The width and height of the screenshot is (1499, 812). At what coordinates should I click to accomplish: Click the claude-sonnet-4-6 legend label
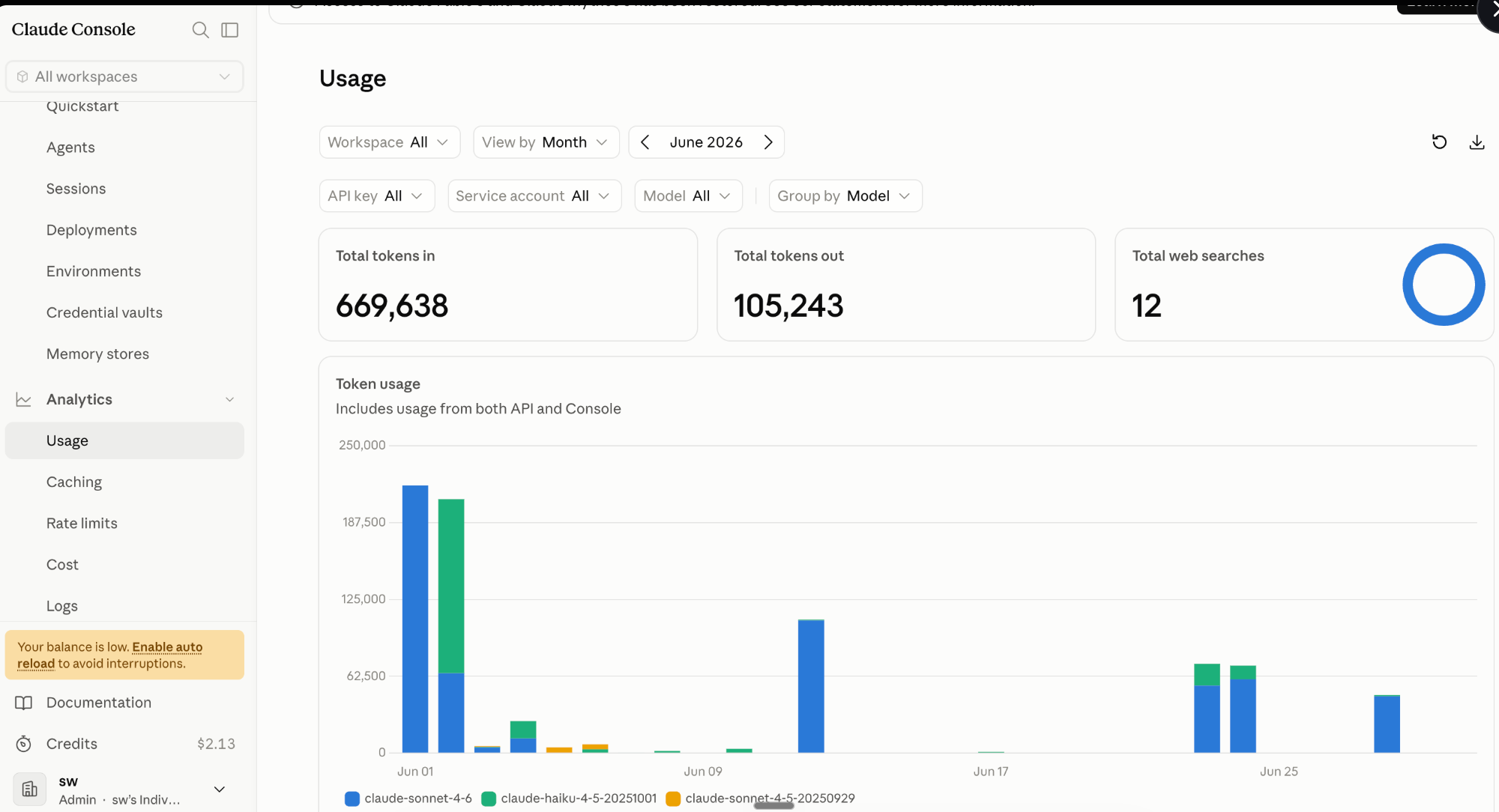[x=418, y=799]
